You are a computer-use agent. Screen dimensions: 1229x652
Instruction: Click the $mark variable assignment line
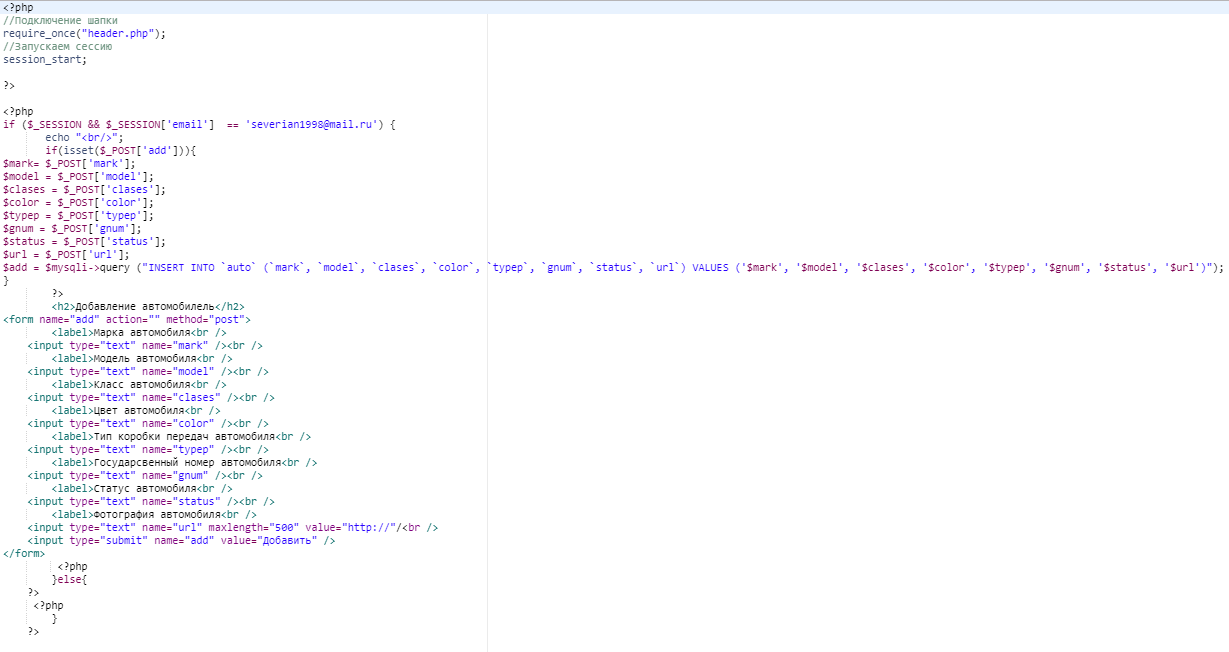click(68, 163)
